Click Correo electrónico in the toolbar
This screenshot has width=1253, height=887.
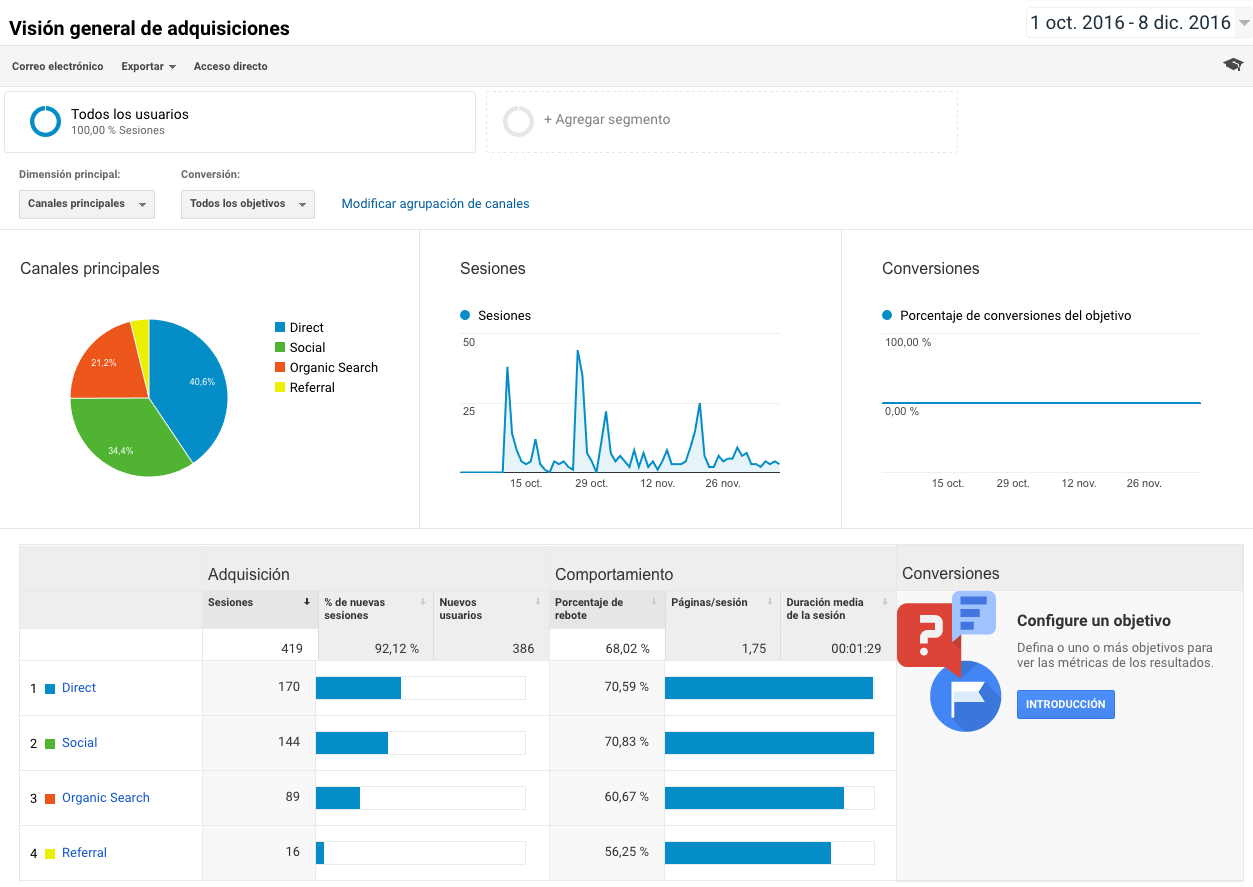pos(58,66)
